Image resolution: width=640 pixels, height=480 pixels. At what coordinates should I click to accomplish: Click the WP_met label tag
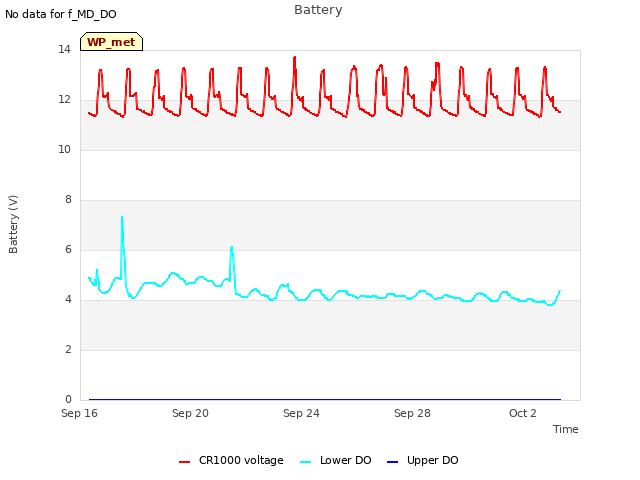pos(111,42)
